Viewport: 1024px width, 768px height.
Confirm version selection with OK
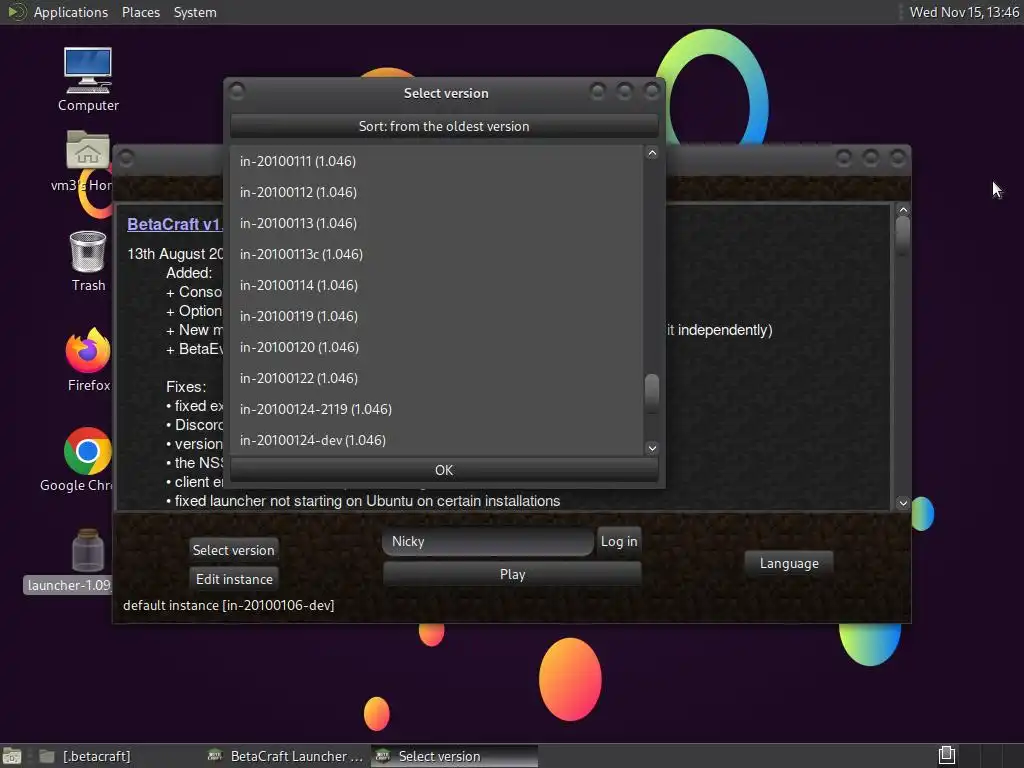coord(444,470)
